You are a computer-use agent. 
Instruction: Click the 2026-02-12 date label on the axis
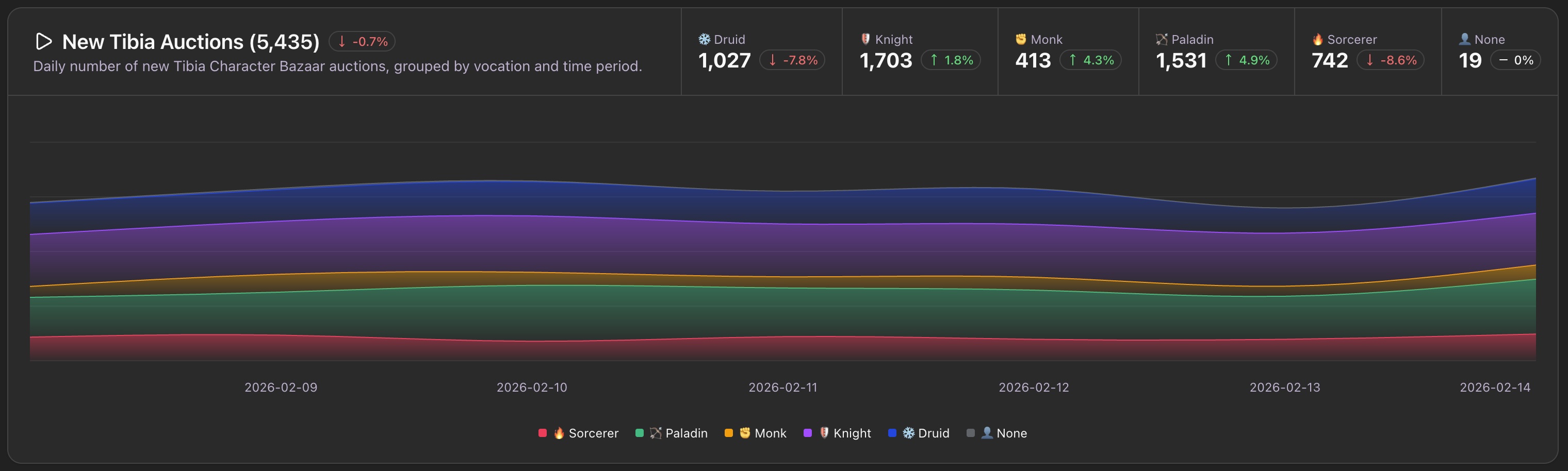pyautogui.click(x=1034, y=388)
